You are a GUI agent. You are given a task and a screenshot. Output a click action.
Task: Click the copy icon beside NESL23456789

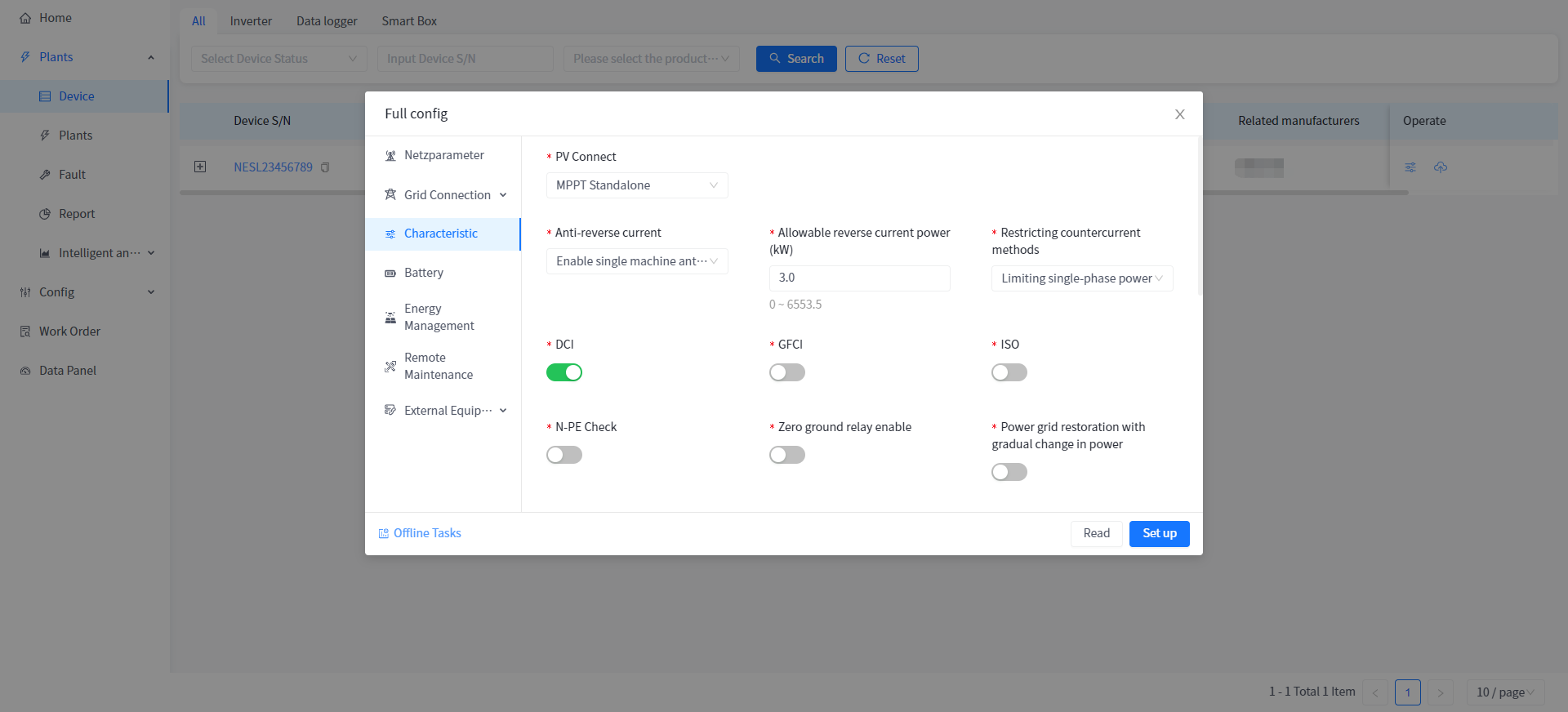click(325, 167)
